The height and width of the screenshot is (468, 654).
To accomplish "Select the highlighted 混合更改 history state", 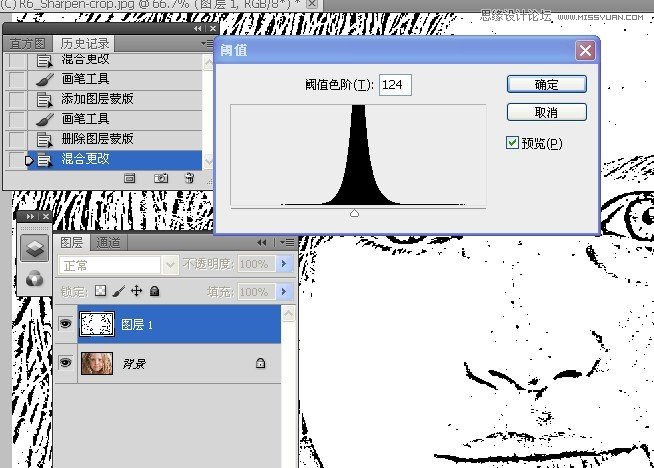I will pos(114,159).
